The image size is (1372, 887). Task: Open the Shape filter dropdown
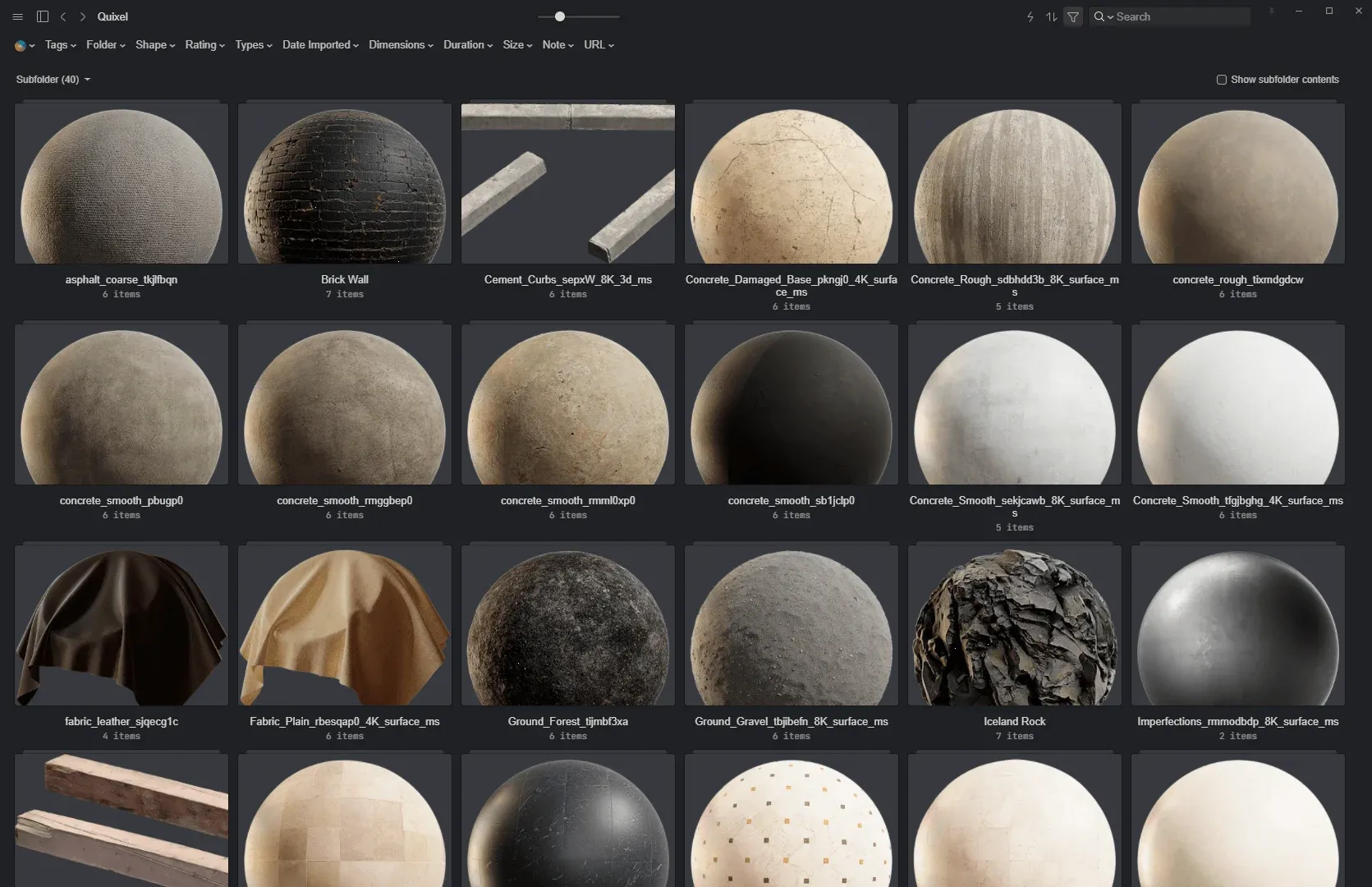tap(155, 45)
